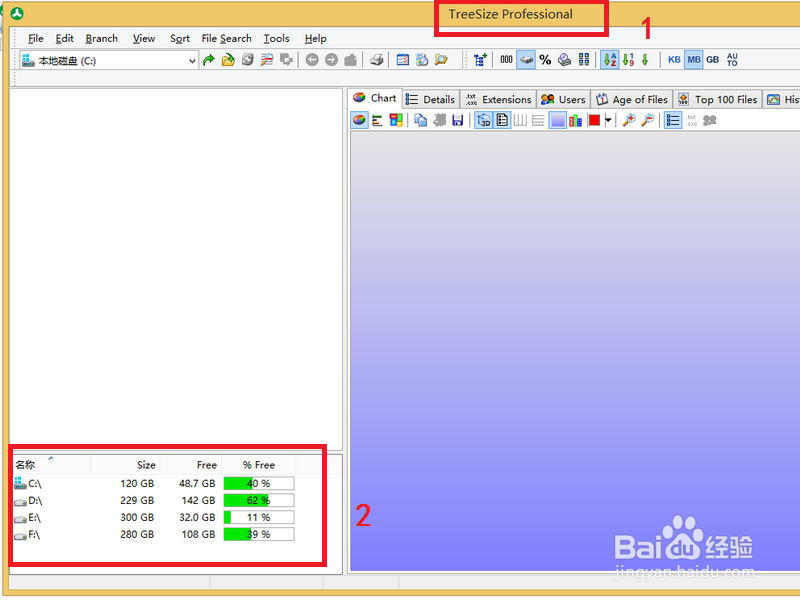
Task: Toggle the show files list icon
Action: pyautogui.click(x=673, y=120)
